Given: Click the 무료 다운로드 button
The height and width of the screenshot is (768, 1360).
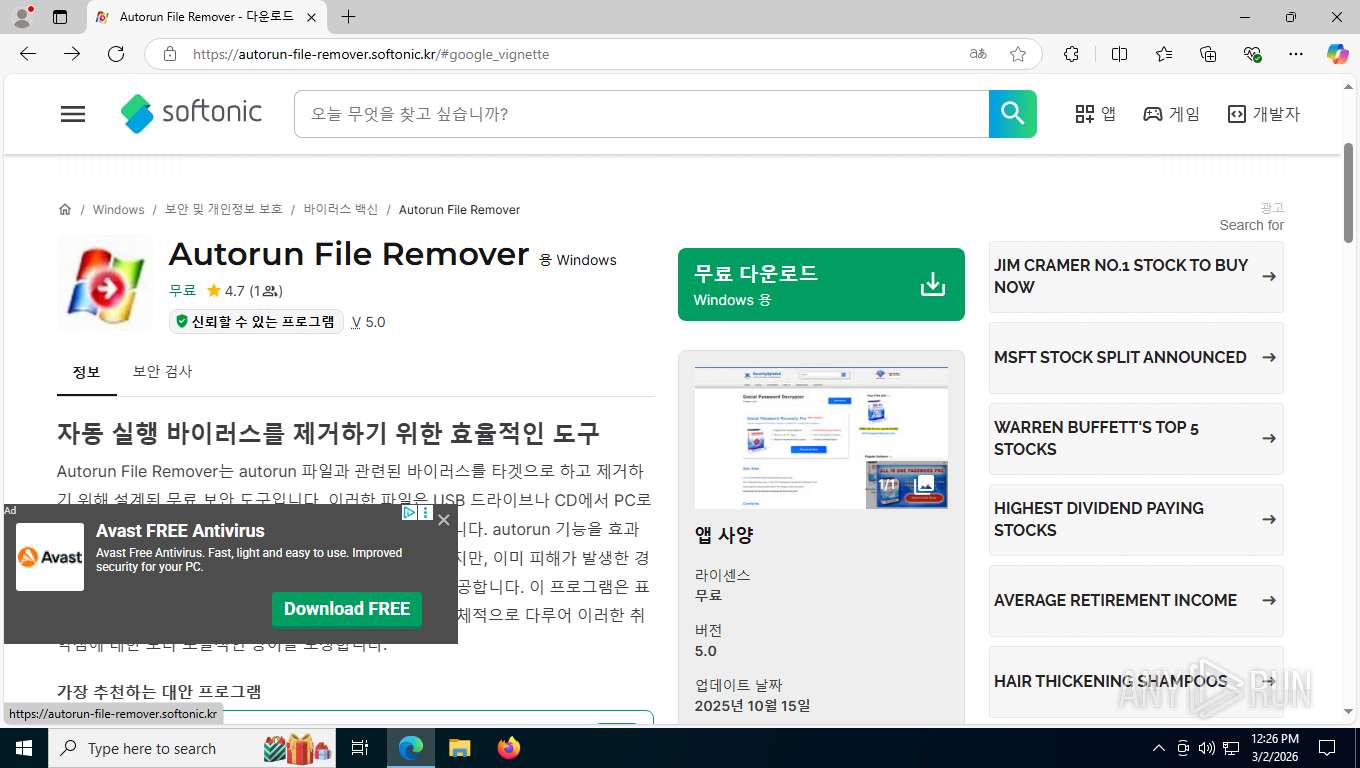Looking at the screenshot, I should tap(821, 285).
